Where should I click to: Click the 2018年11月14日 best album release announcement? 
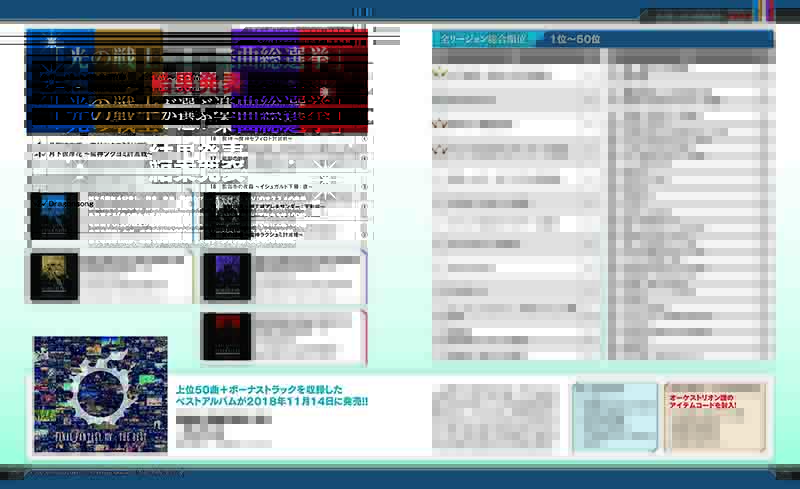point(271,396)
